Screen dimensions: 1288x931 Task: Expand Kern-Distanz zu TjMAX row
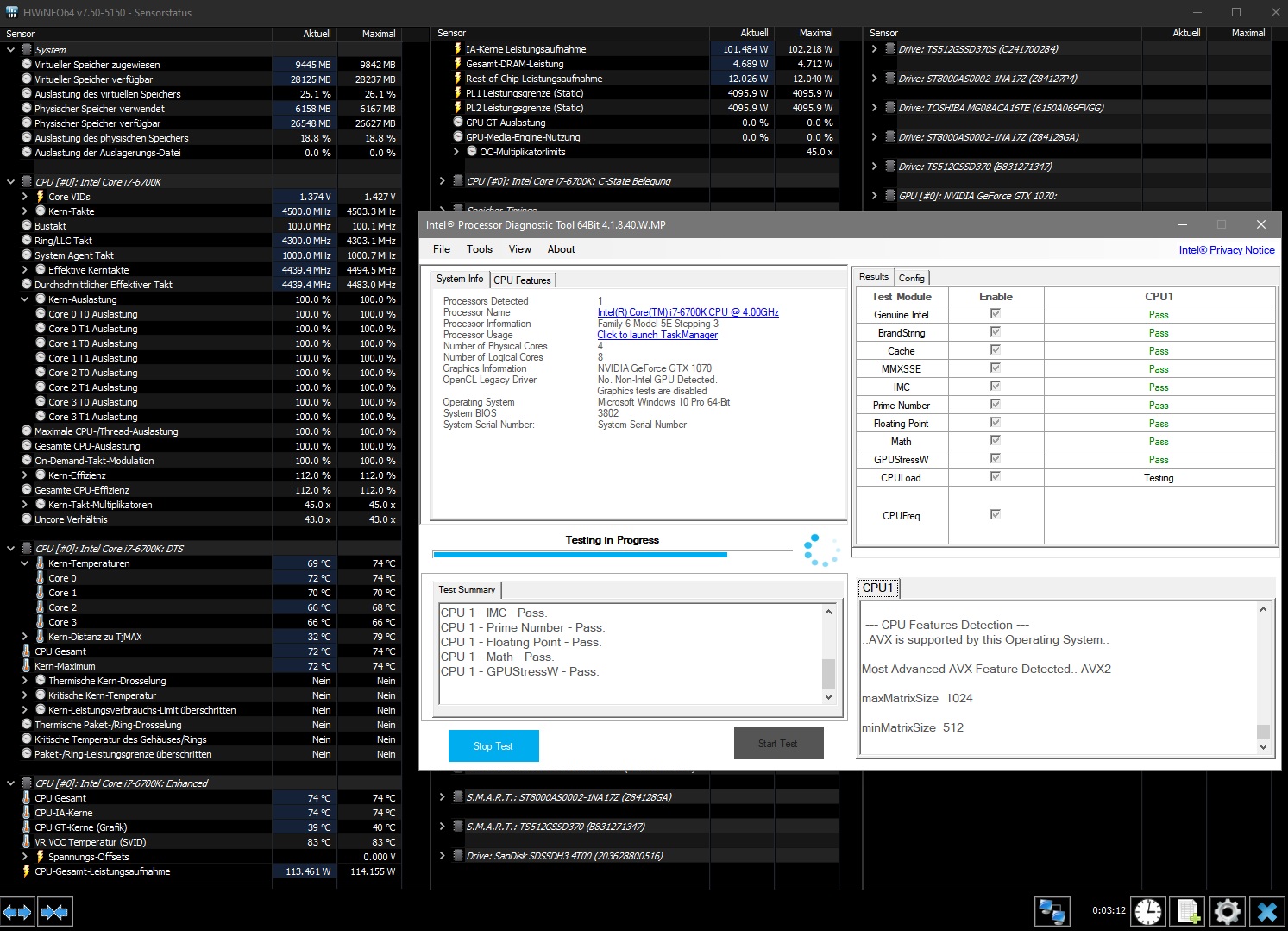tap(24, 637)
